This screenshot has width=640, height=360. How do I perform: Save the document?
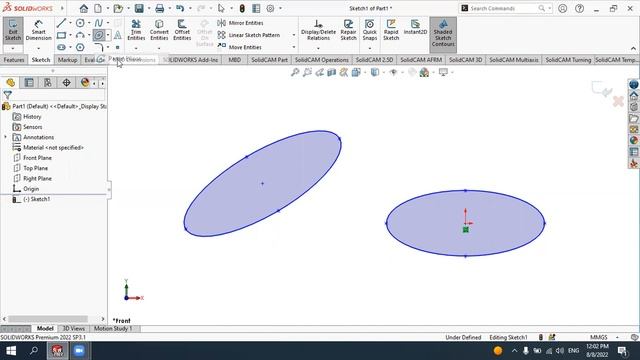pyautogui.click(x=139, y=8)
